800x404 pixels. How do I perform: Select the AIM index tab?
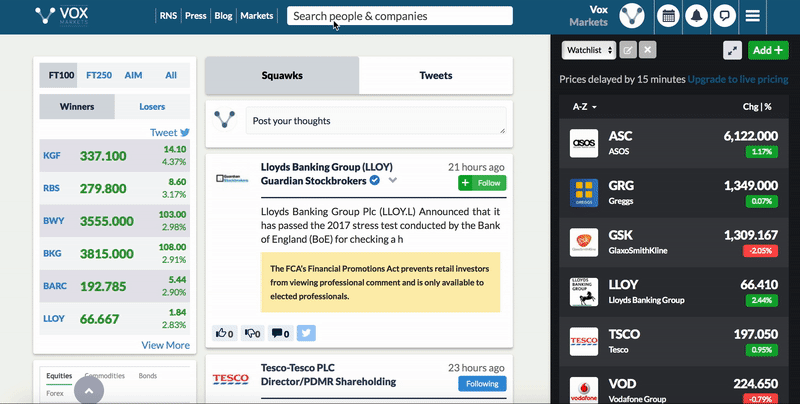[133, 75]
